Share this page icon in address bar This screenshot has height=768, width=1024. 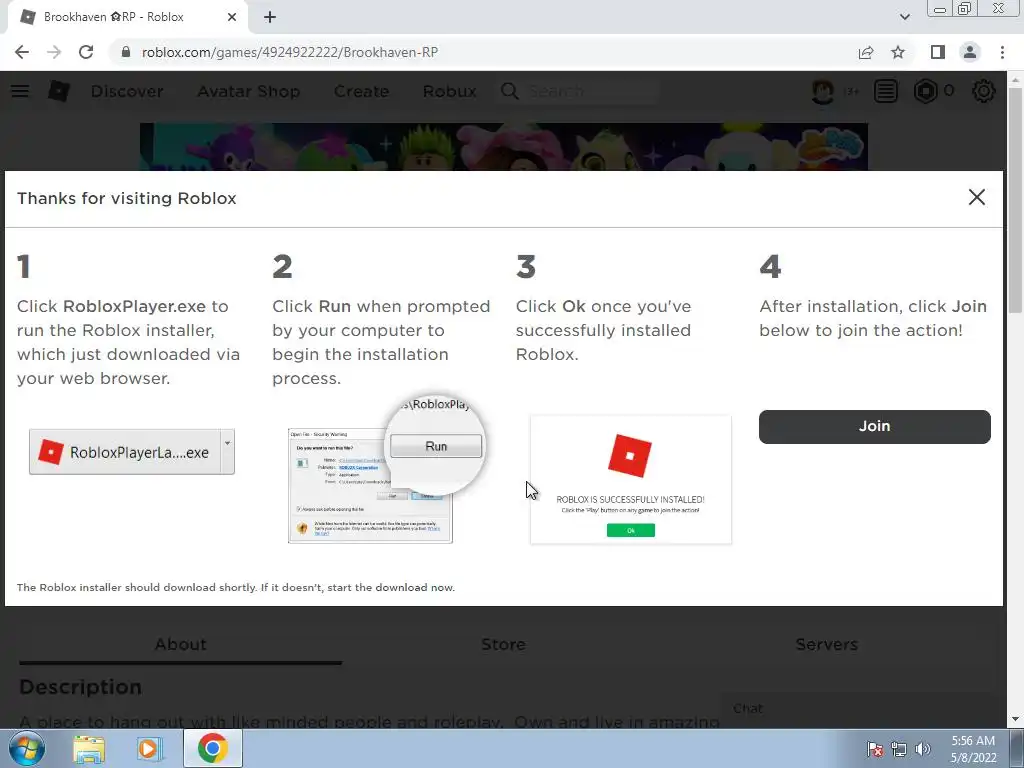click(866, 52)
